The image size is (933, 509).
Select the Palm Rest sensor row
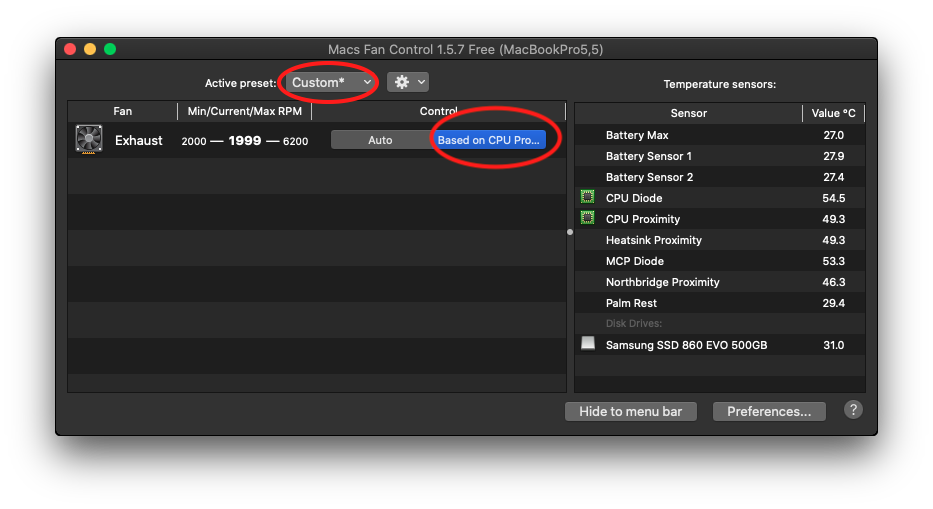[720, 303]
